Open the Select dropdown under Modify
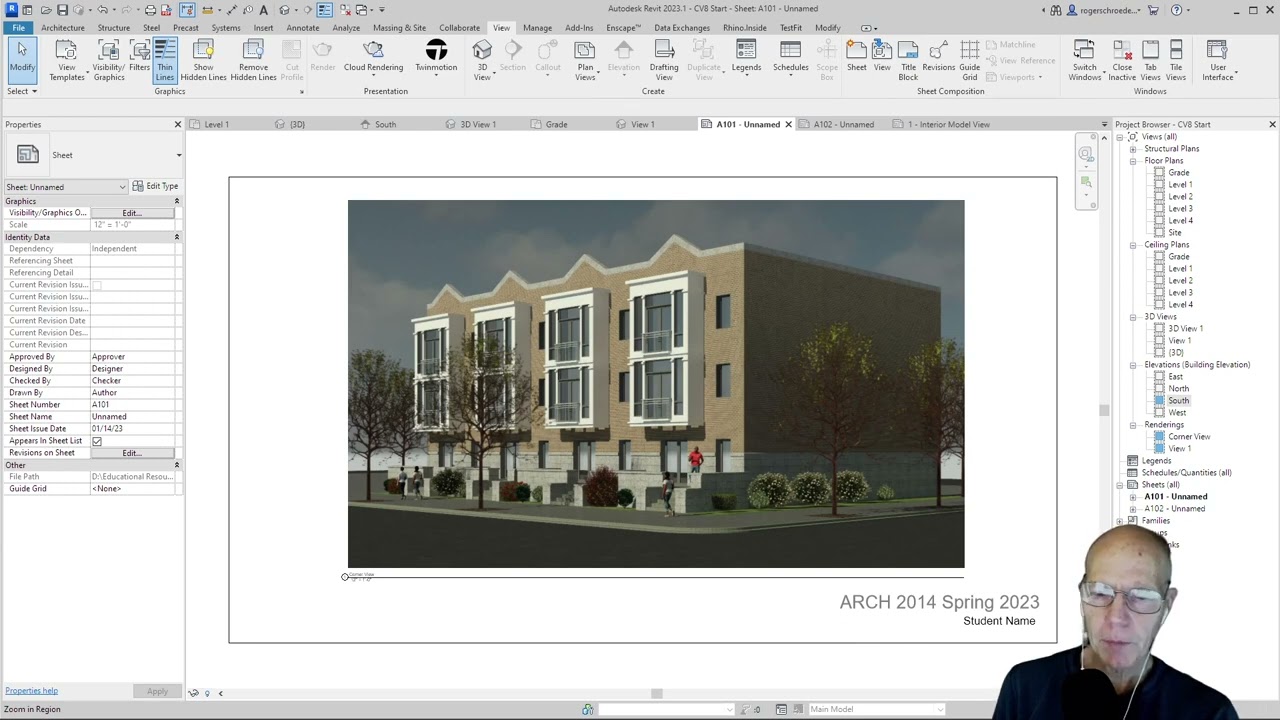This screenshot has height=720, width=1280. click(x=22, y=91)
